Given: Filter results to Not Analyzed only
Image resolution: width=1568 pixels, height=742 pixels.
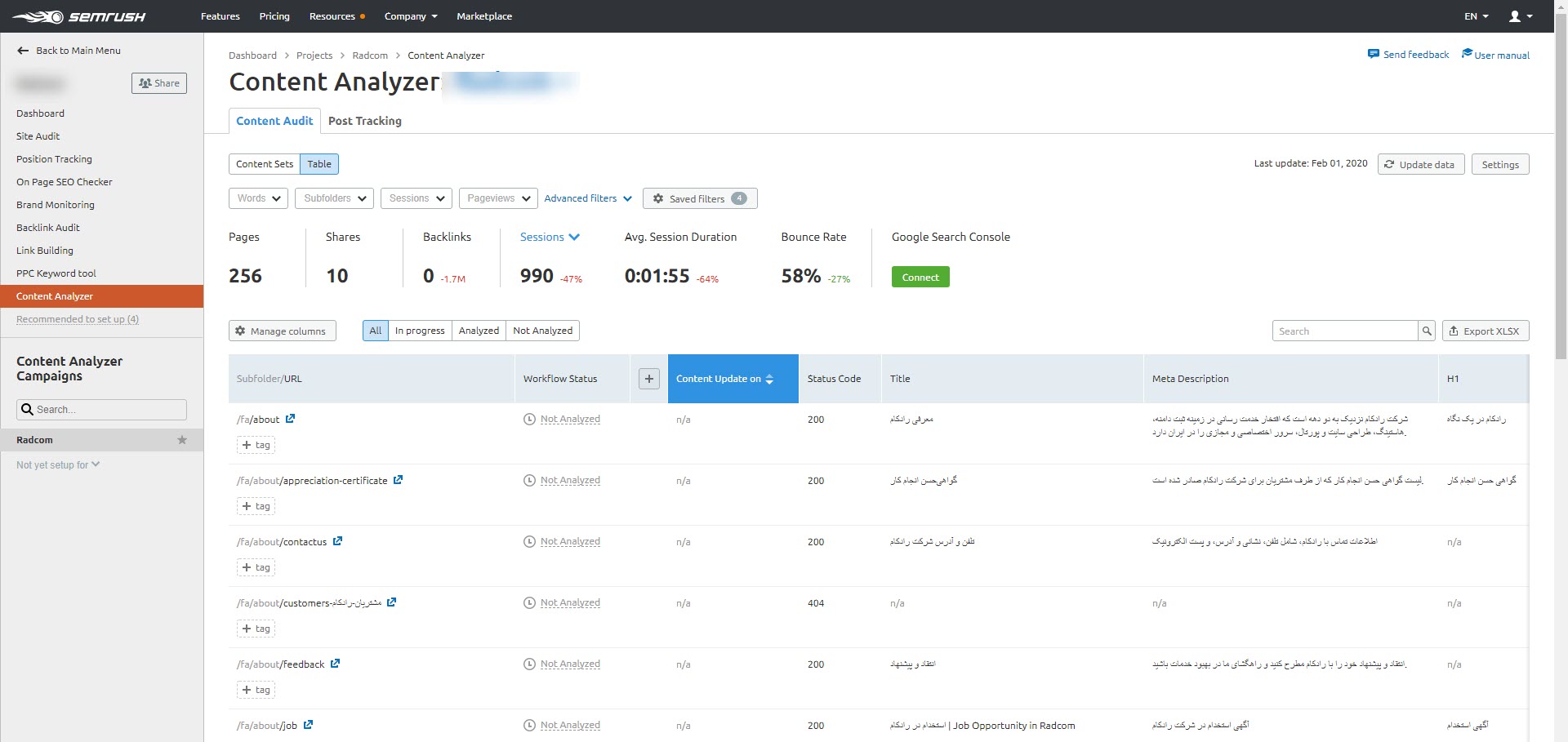Looking at the screenshot, I should click(x=542, y=331).
